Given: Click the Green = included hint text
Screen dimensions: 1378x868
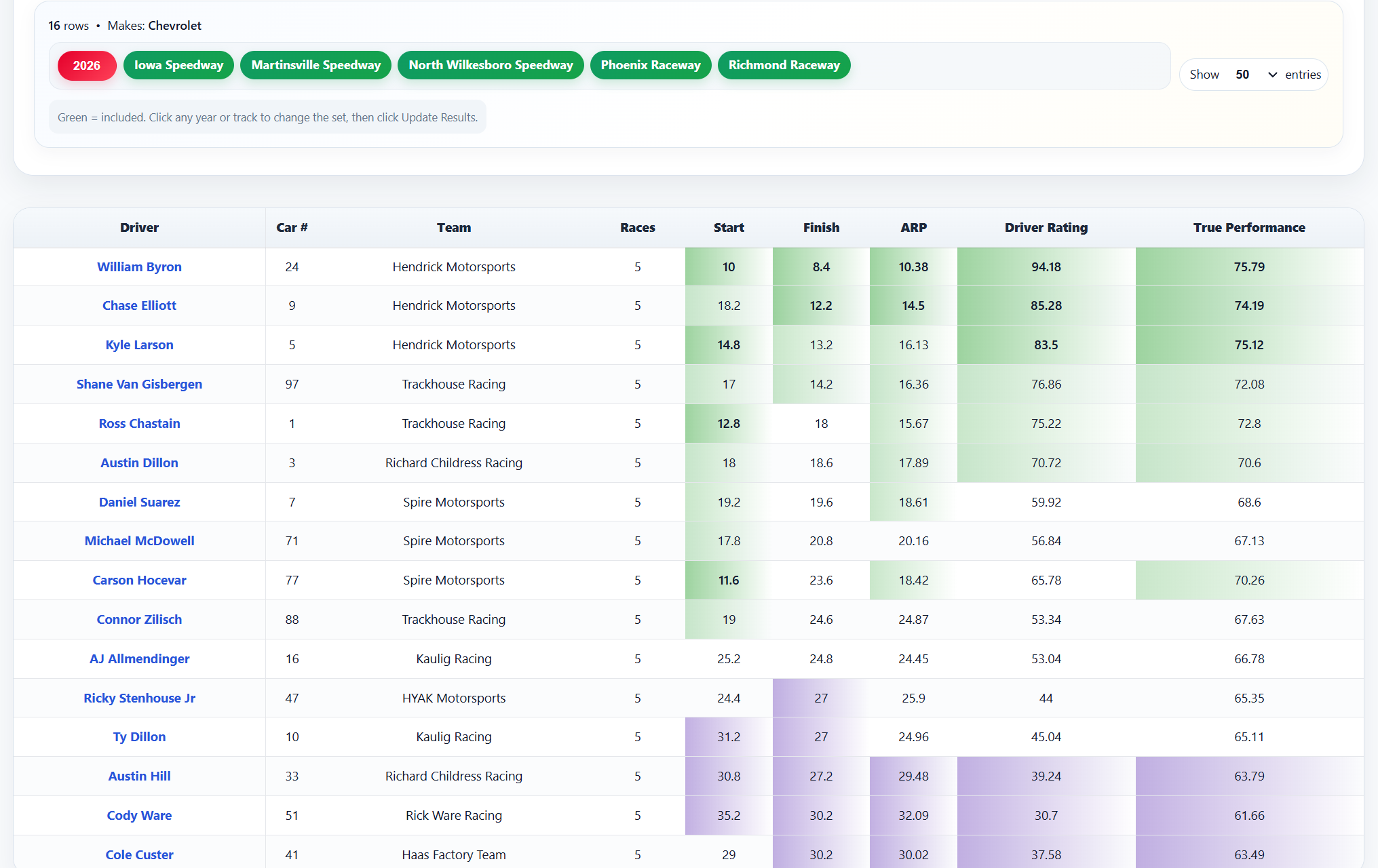Looking at the screenshot, I should [x=267, y=117].
